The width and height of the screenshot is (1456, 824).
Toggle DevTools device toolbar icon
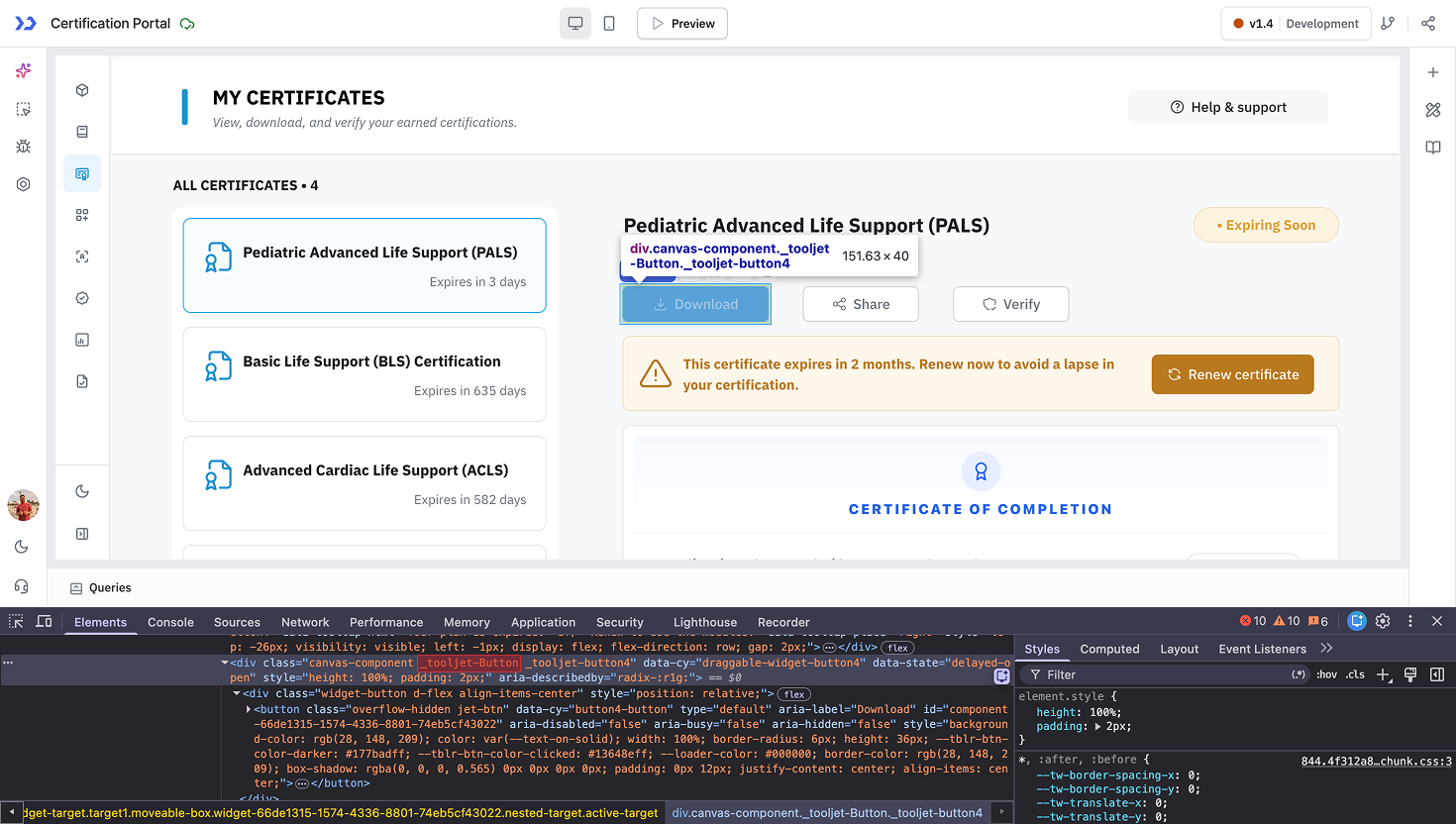click(x=44, y=621)
